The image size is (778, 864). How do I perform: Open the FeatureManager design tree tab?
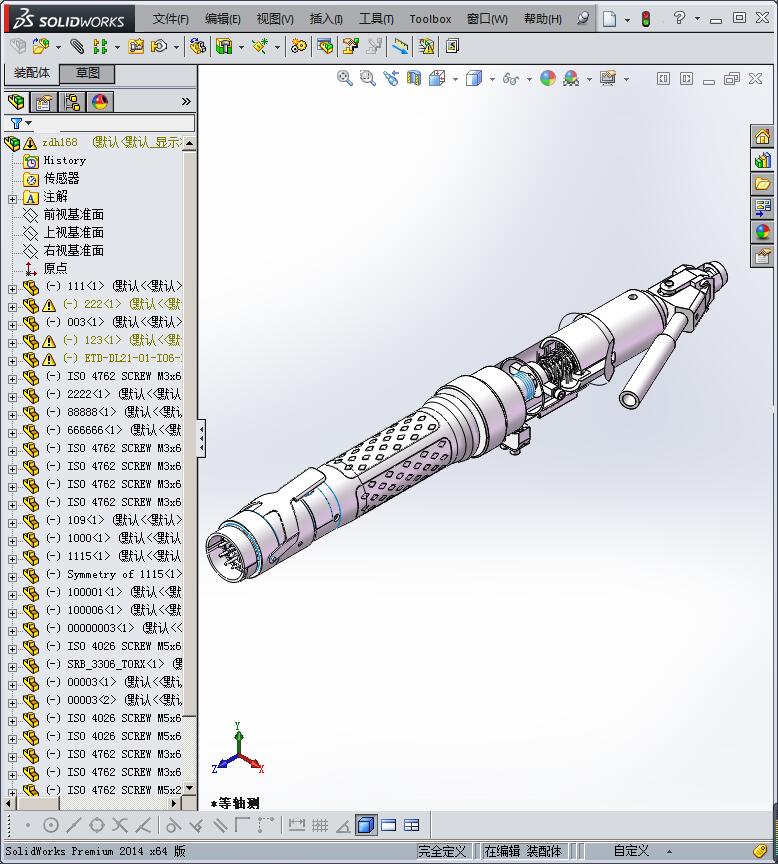tap(17, 102)
